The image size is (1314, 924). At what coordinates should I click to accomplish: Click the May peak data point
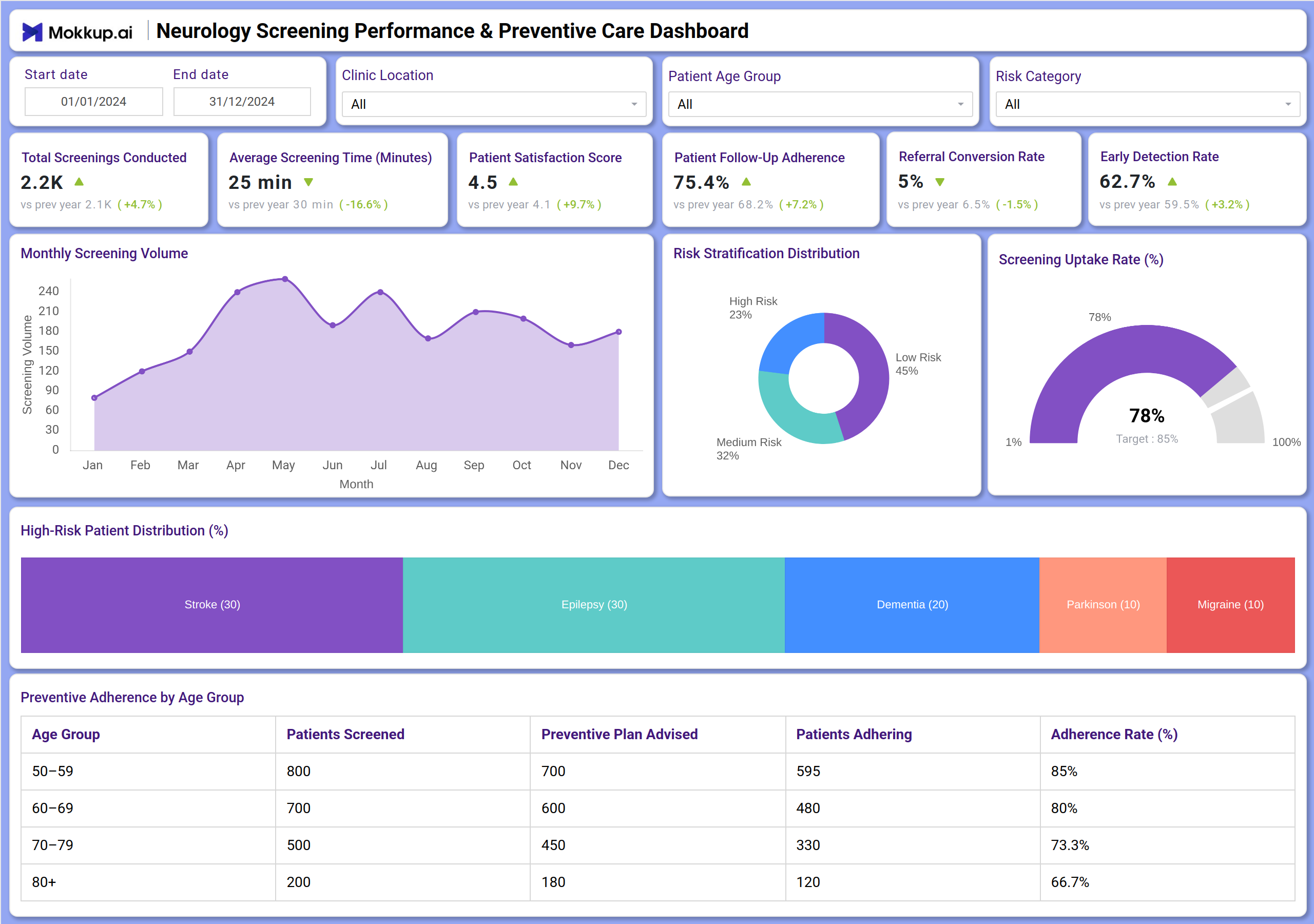(285, 279)
